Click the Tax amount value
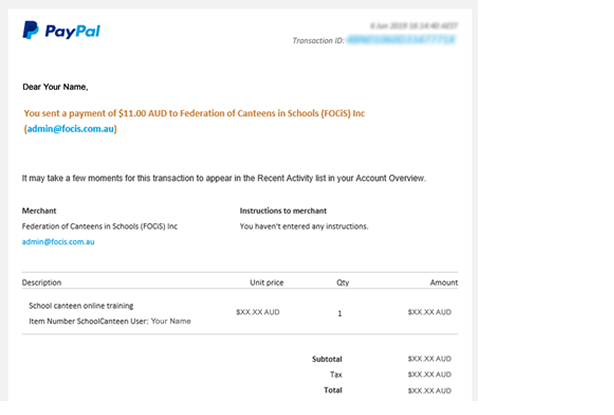This screenshot has height=415, width=614. (x=429, y=374)
